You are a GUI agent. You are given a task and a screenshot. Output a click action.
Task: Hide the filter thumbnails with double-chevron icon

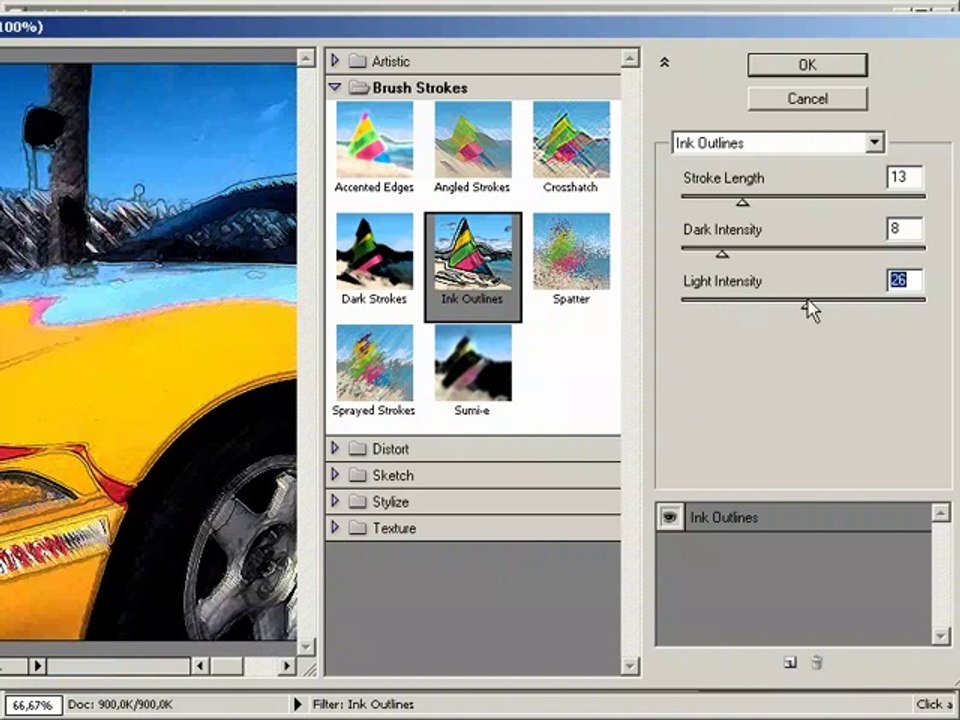tap(664, 62)
